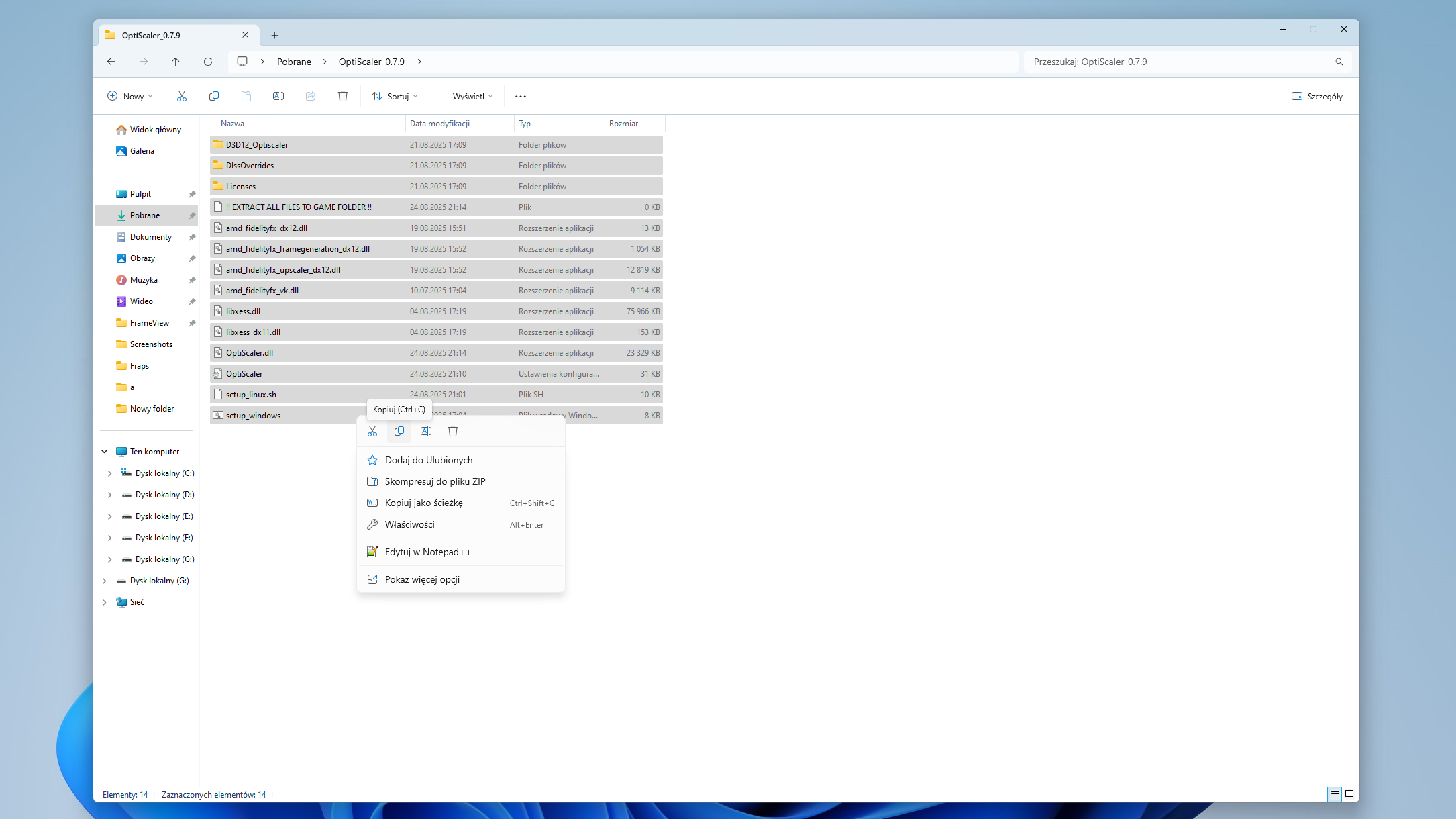Choose Dodaj do Ulubionych menu entry
1456x819 pixels.
(461, 460)
